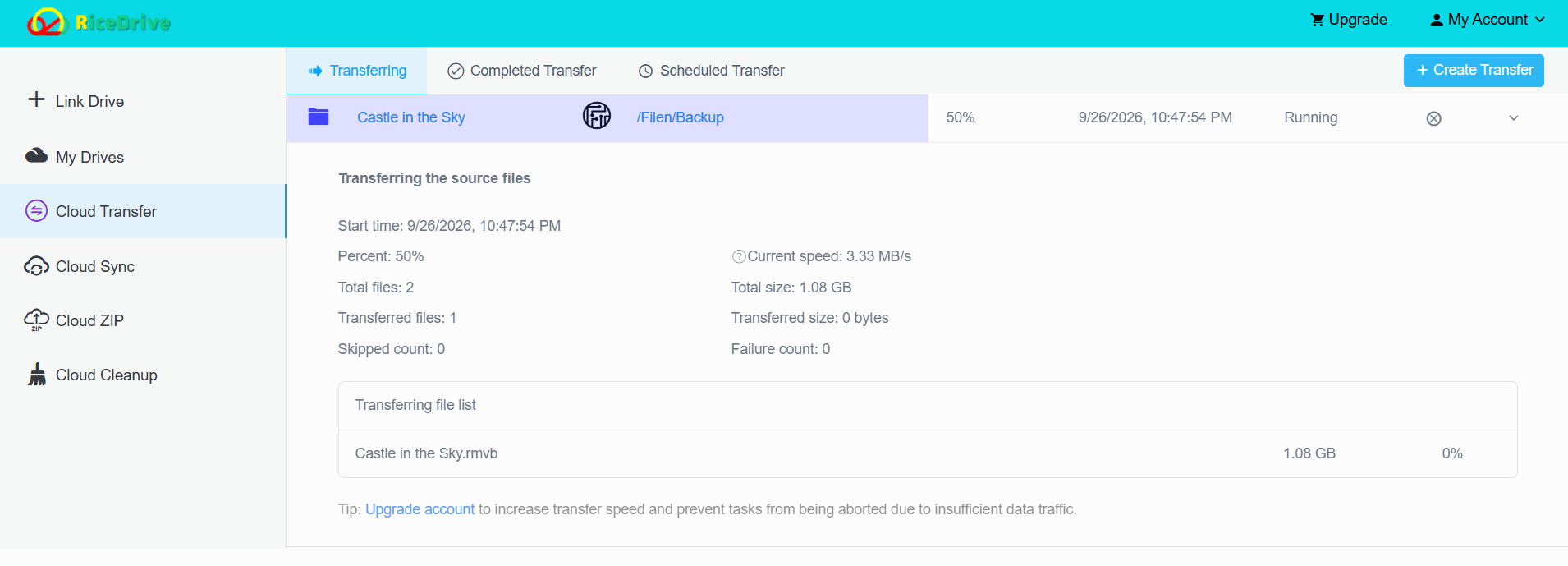Click the Transferring arrow icon
The height and width of the screenshot is (566, 1568).
coord(315,71)
